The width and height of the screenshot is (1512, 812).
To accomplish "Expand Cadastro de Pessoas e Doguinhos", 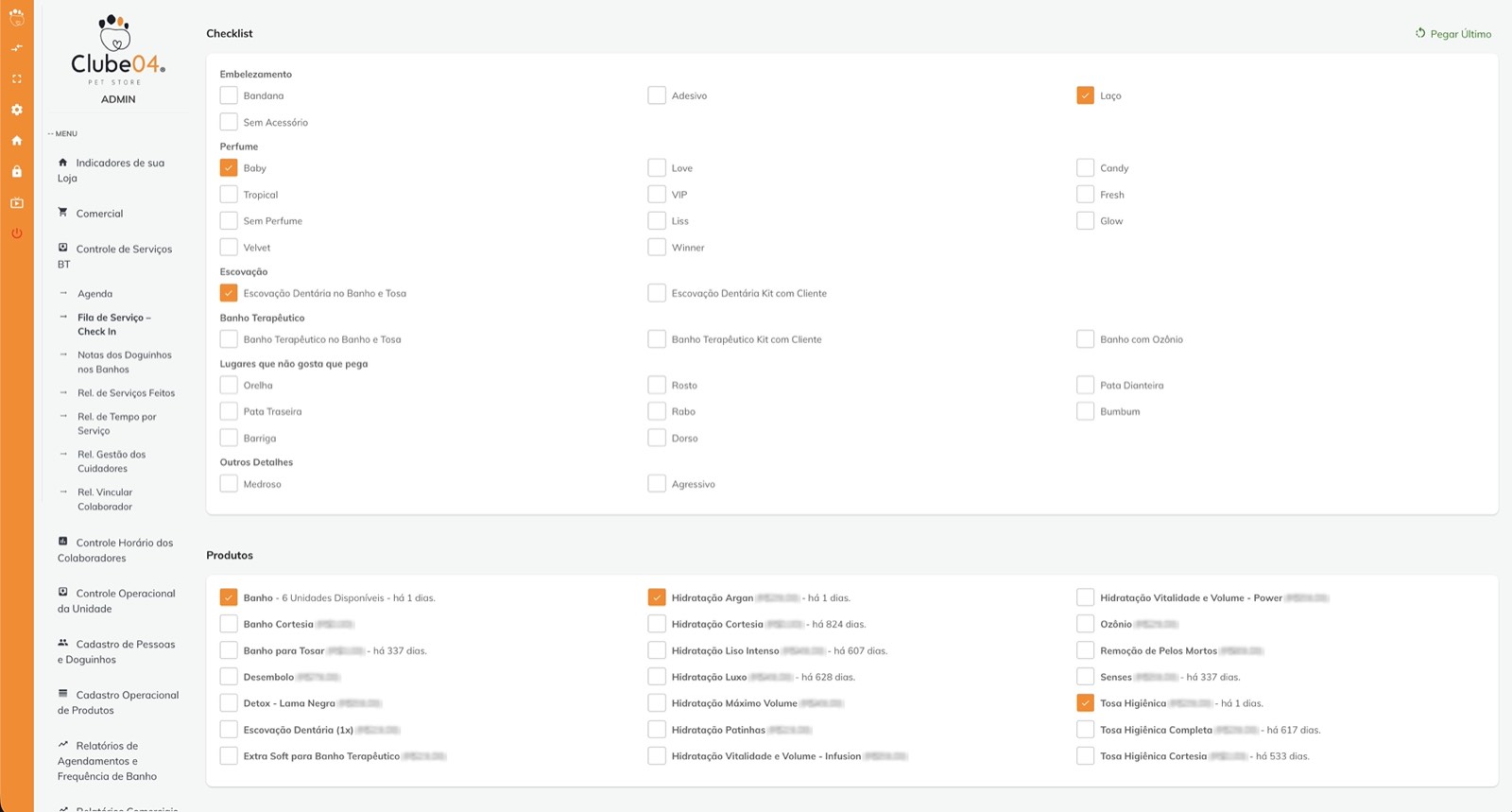I will coord(116,651).
